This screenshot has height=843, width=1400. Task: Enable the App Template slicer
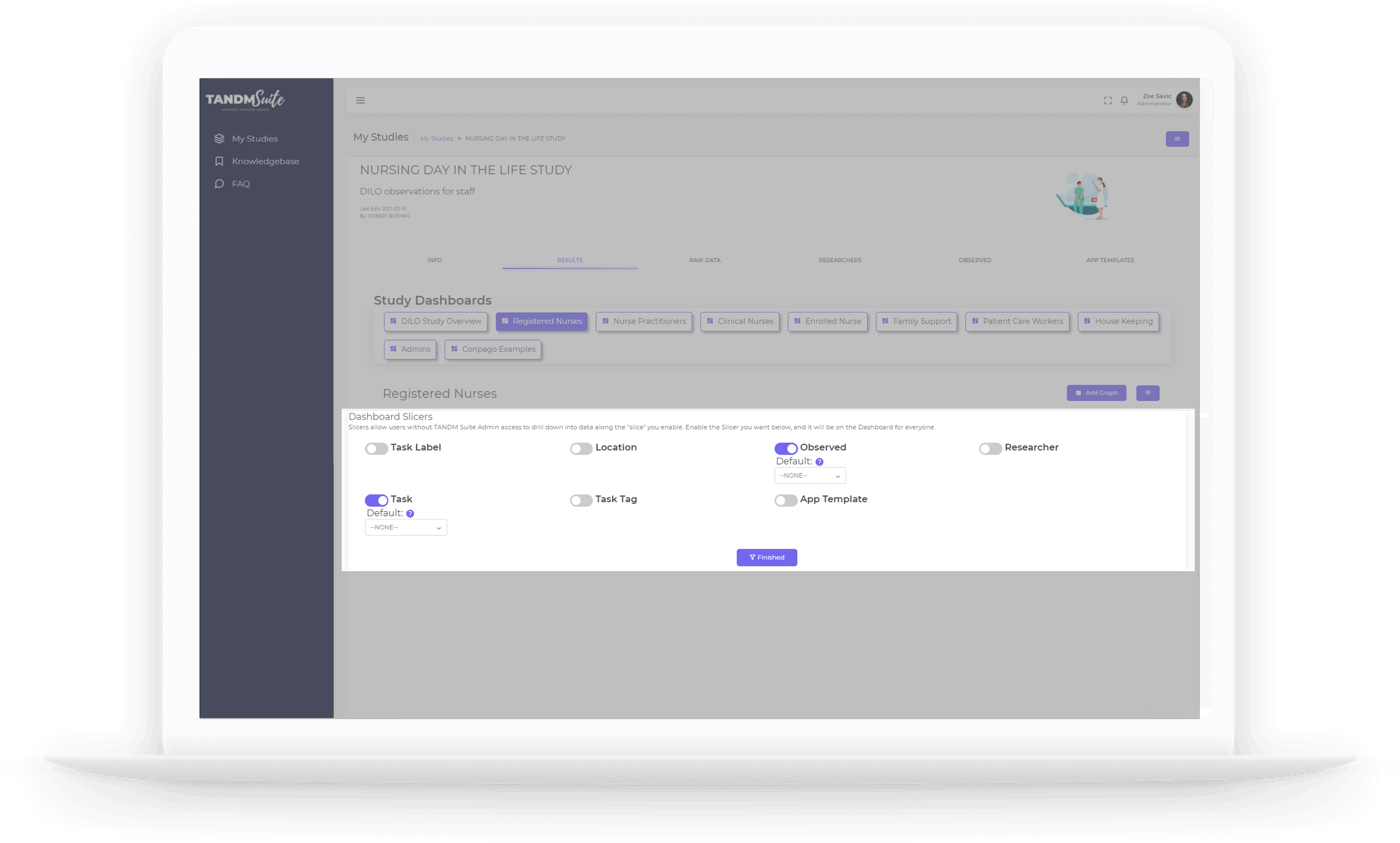click(x=786, y=501)
